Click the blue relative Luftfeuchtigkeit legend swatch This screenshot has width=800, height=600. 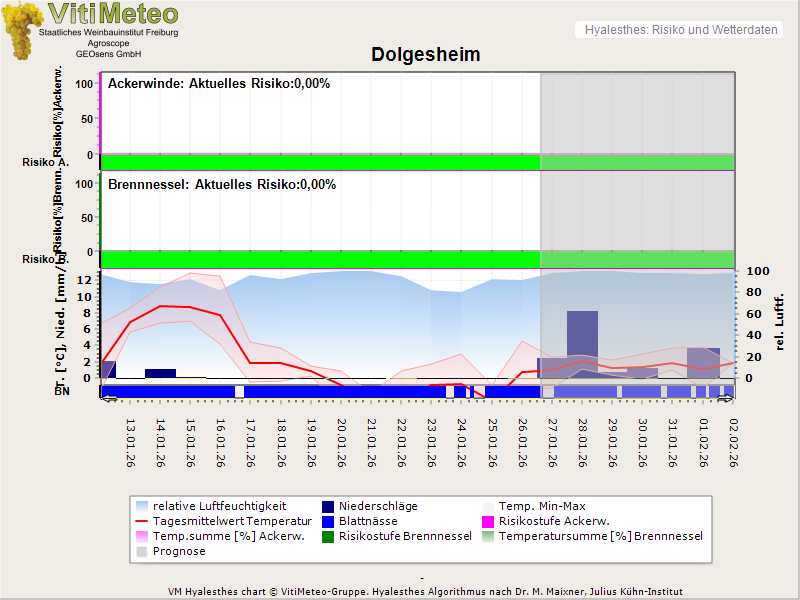142,506
